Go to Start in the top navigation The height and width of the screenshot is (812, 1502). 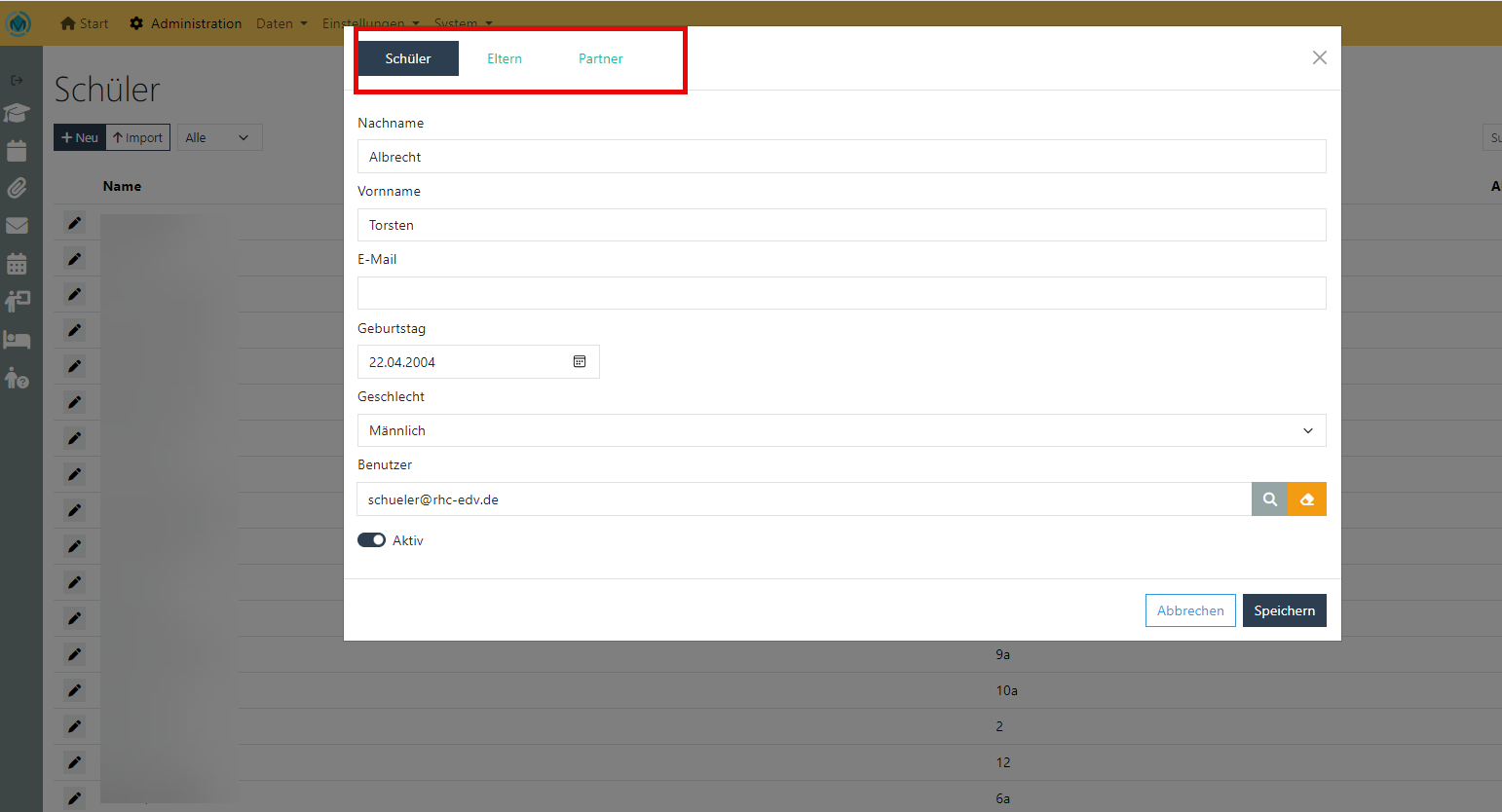tap(85, 23)
